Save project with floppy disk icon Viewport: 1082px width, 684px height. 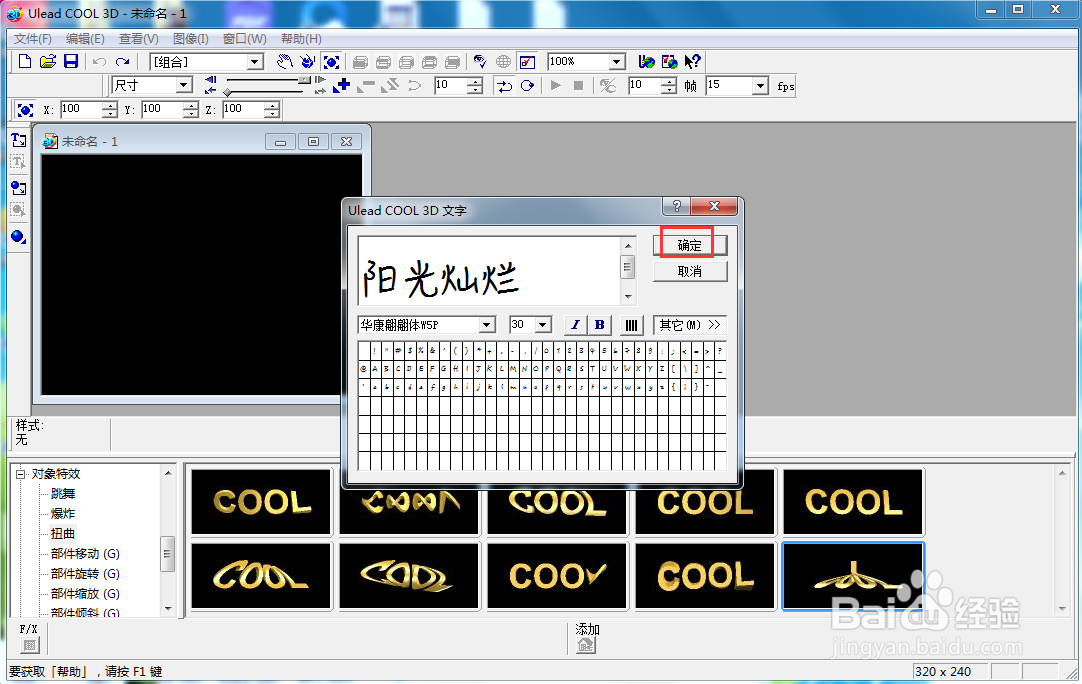pyautogui.click(x=70, y=61)
